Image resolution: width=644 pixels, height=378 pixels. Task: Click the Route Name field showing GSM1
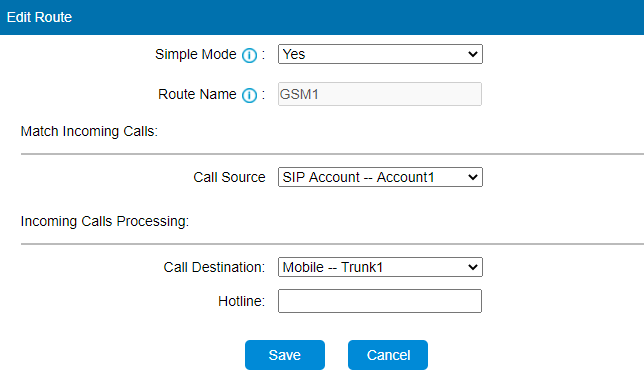point(380,94)
